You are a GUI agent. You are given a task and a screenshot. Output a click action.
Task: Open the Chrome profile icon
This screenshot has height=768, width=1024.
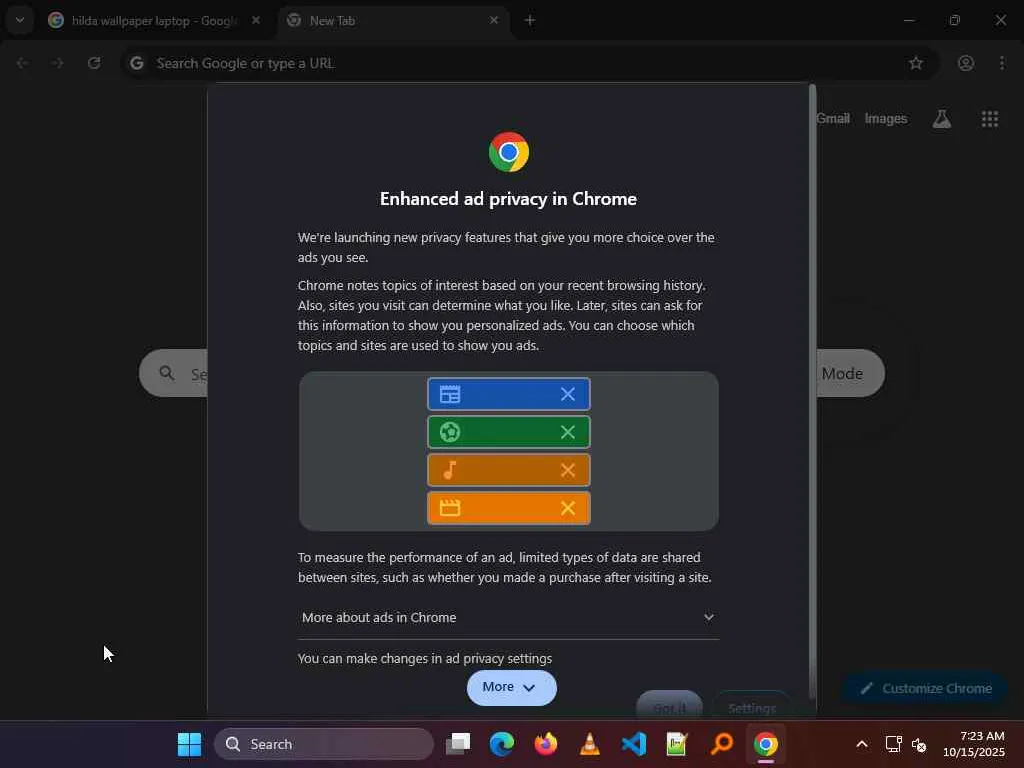(x=966, y=63)
